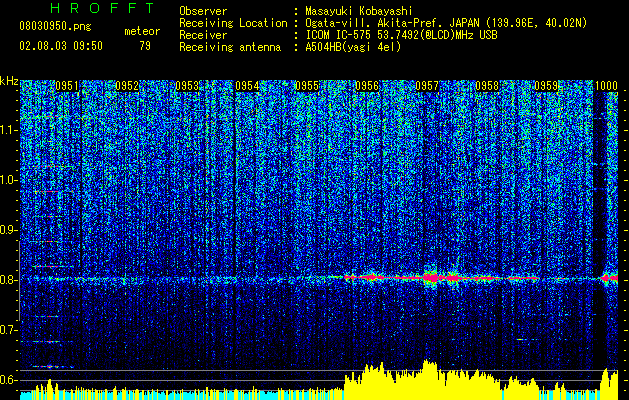Click the 0951 time marker

[67, 86]
